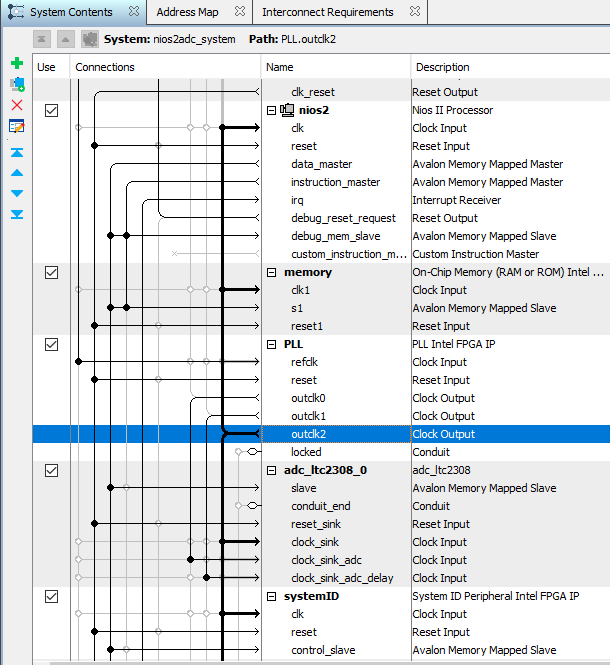
Task: Select the debug_reset_request row
Action: [321, 218]
